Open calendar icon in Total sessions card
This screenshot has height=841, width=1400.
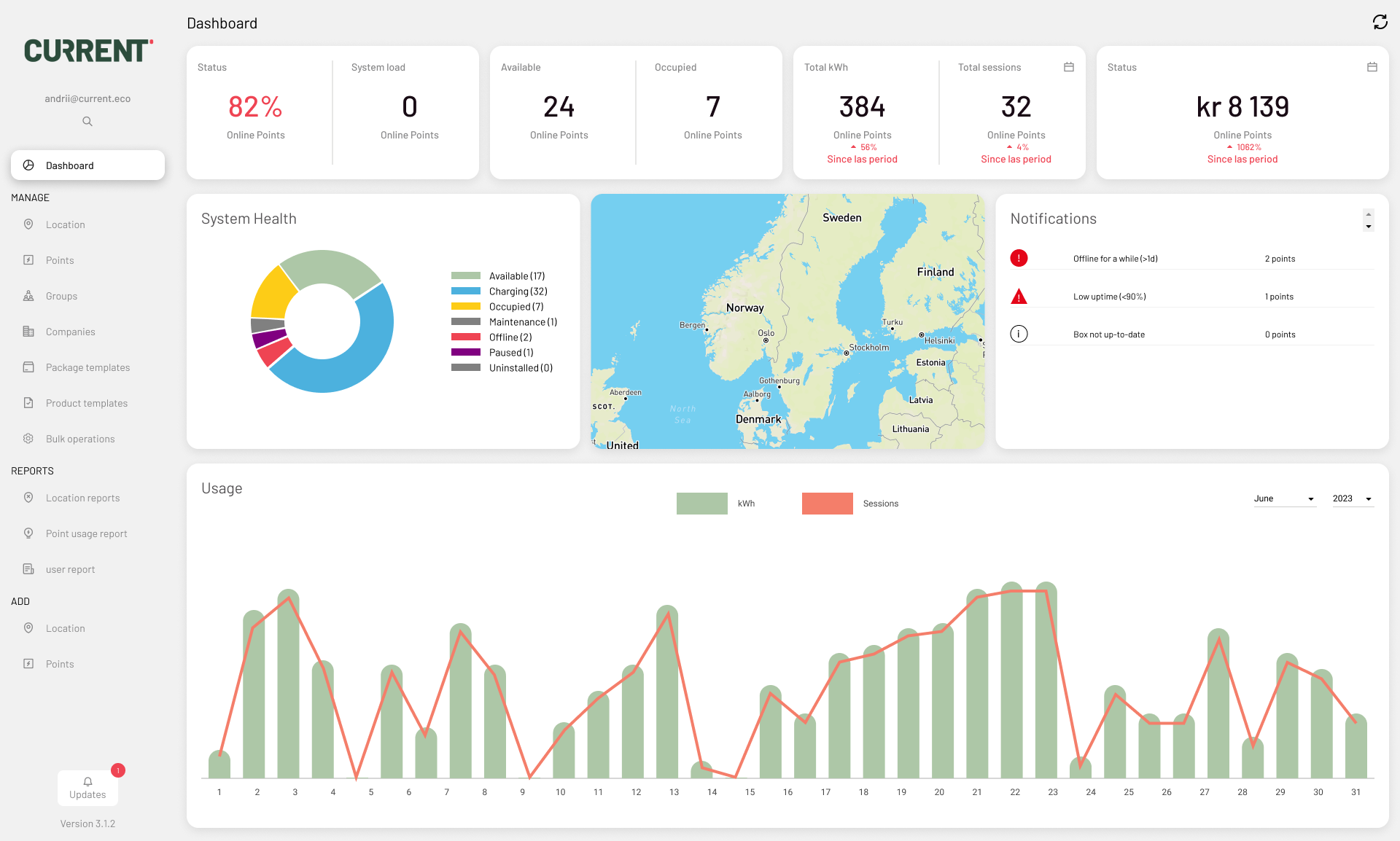(1069, 67)
